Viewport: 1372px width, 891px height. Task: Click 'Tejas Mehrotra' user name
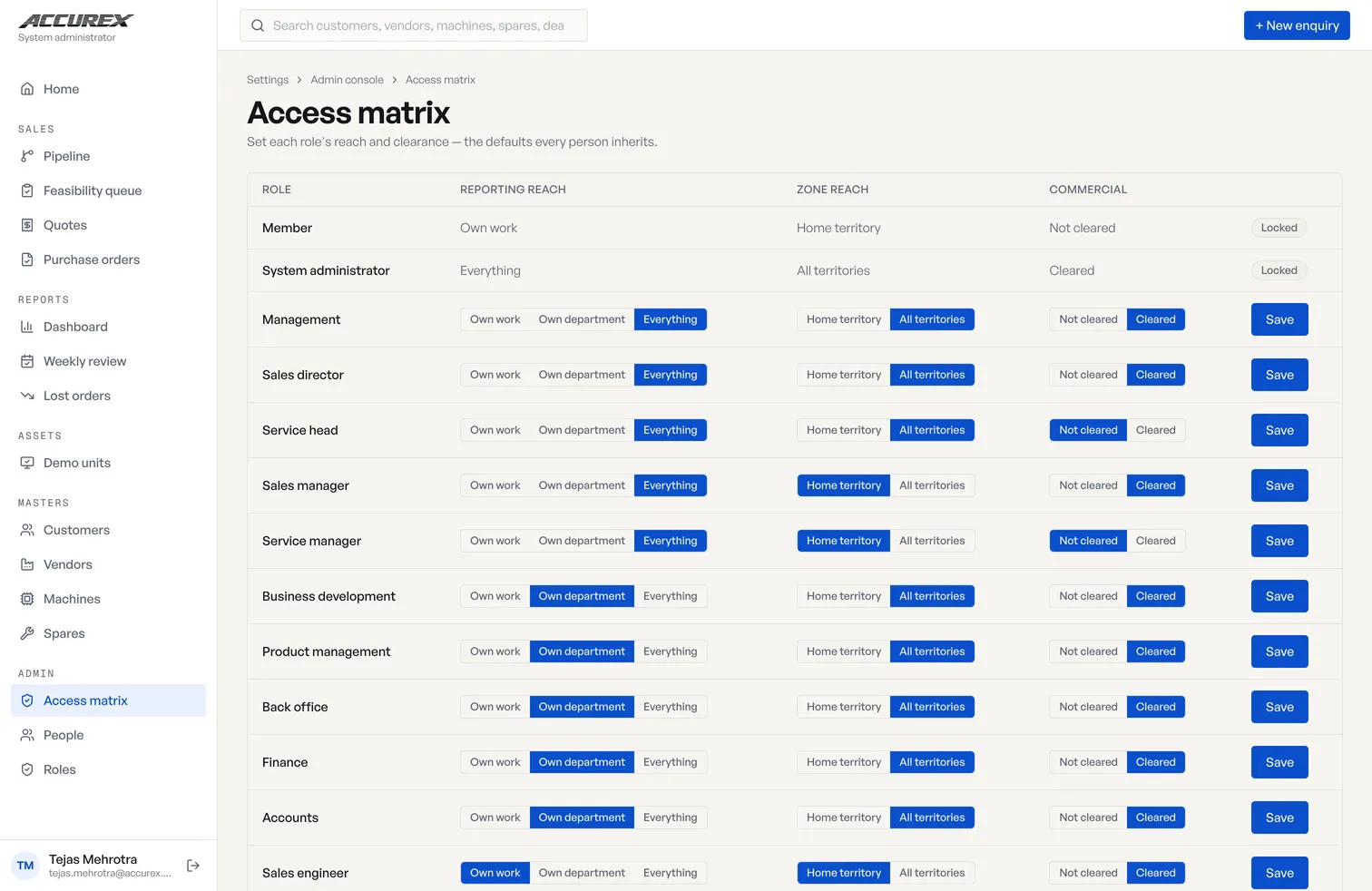93,859
